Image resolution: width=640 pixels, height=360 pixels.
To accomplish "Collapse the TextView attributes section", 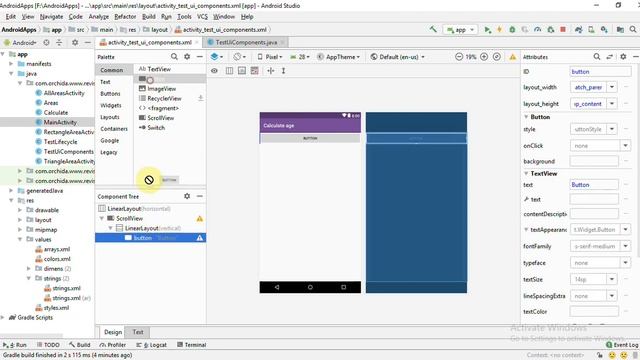I will (526, 173).
